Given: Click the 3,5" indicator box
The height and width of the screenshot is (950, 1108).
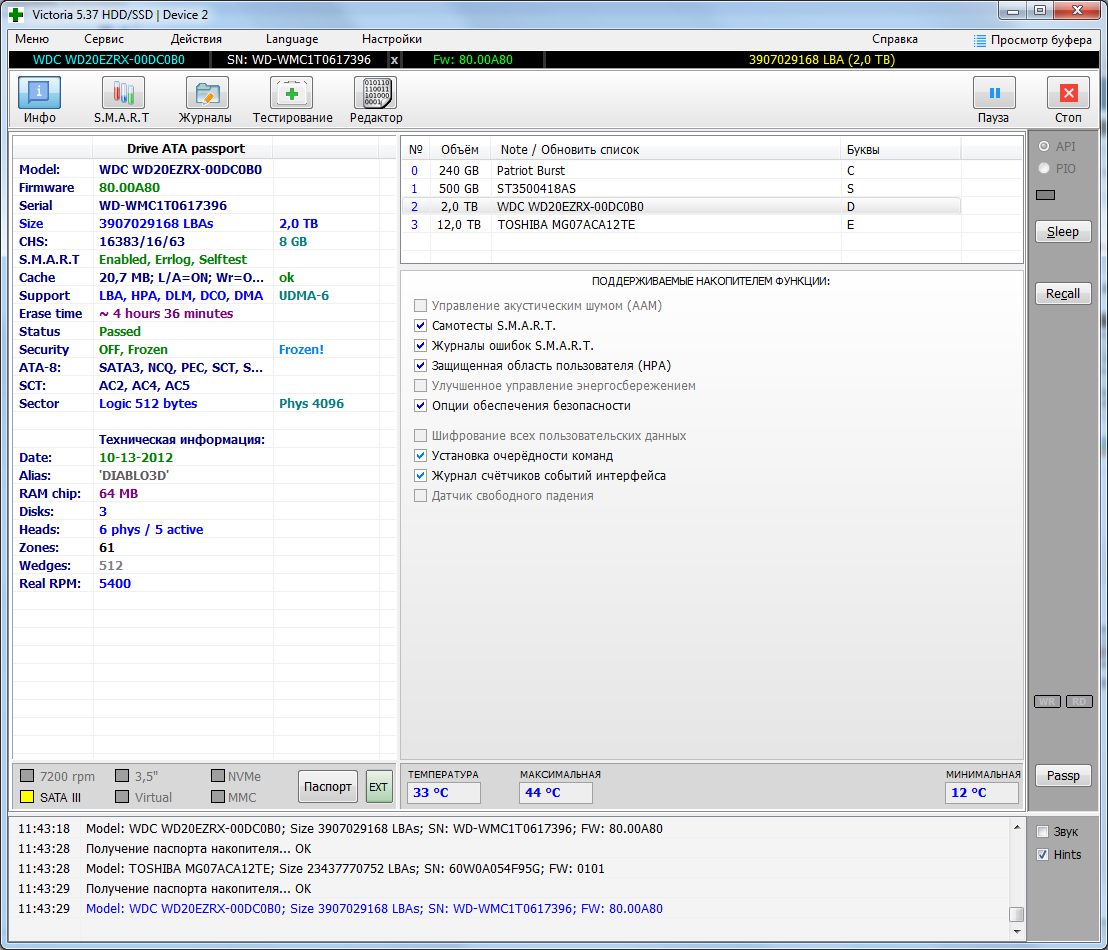Looking at the screenshot, I should click(x=122, y=775).
